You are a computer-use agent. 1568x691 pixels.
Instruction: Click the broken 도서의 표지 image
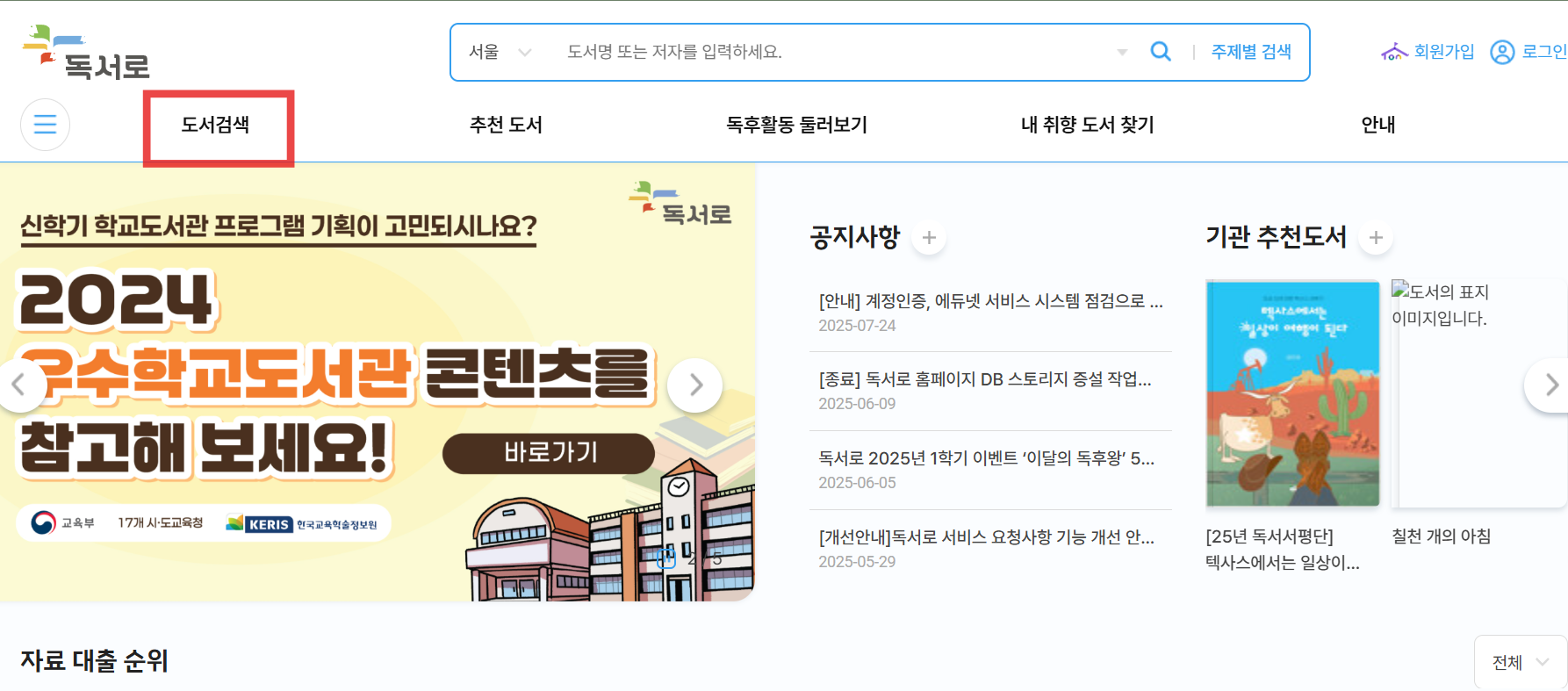1478,393
